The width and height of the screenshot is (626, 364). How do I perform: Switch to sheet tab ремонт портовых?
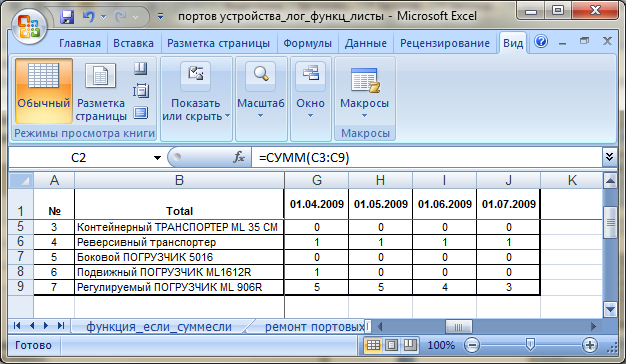[315, 326]
